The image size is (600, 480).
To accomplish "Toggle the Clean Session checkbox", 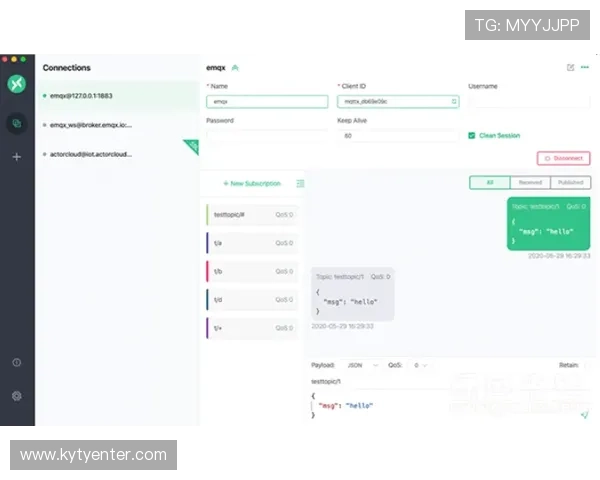I will click(x=472, y=135).
